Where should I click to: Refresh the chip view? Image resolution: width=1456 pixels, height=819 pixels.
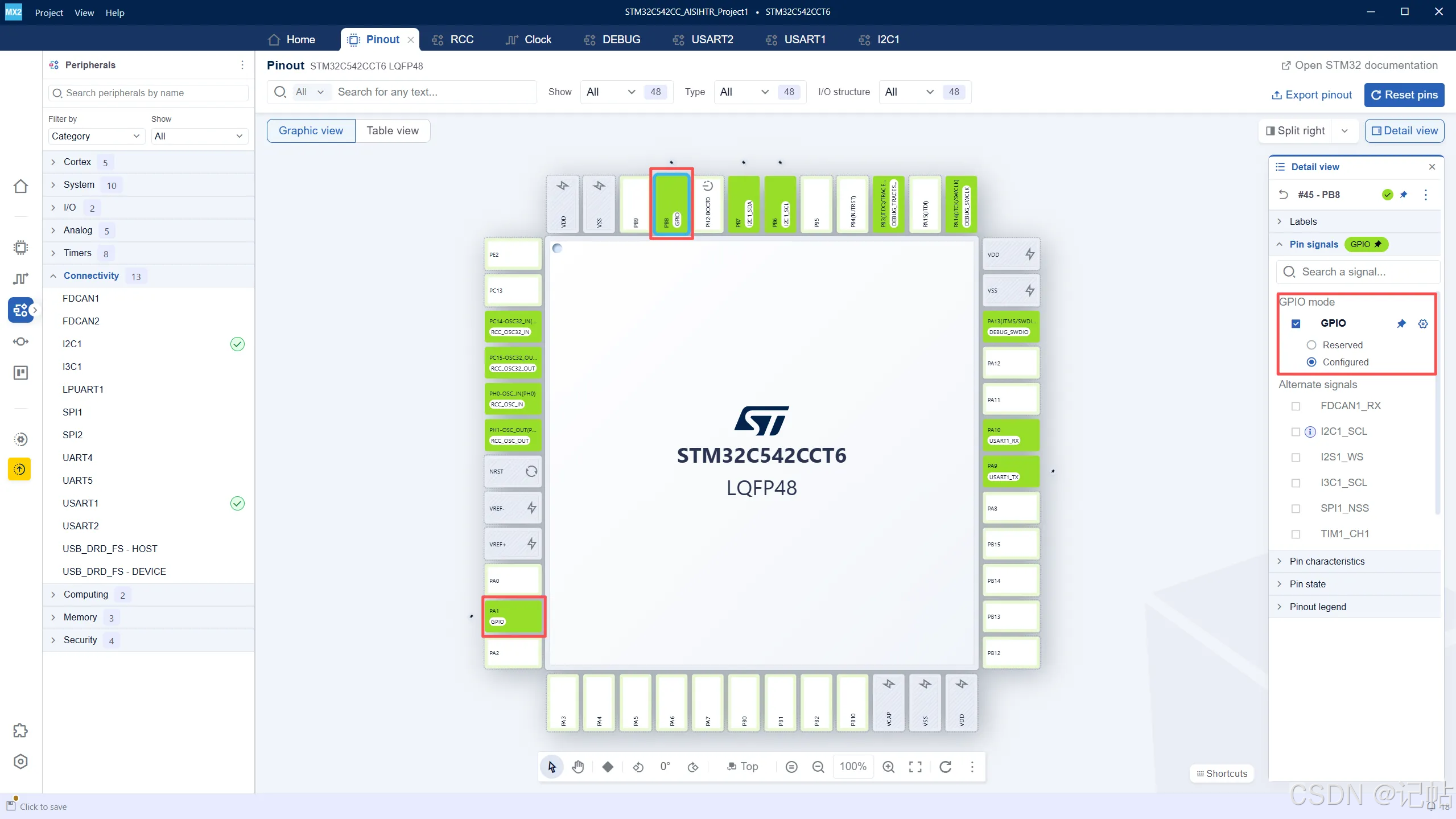pos(946,767)
